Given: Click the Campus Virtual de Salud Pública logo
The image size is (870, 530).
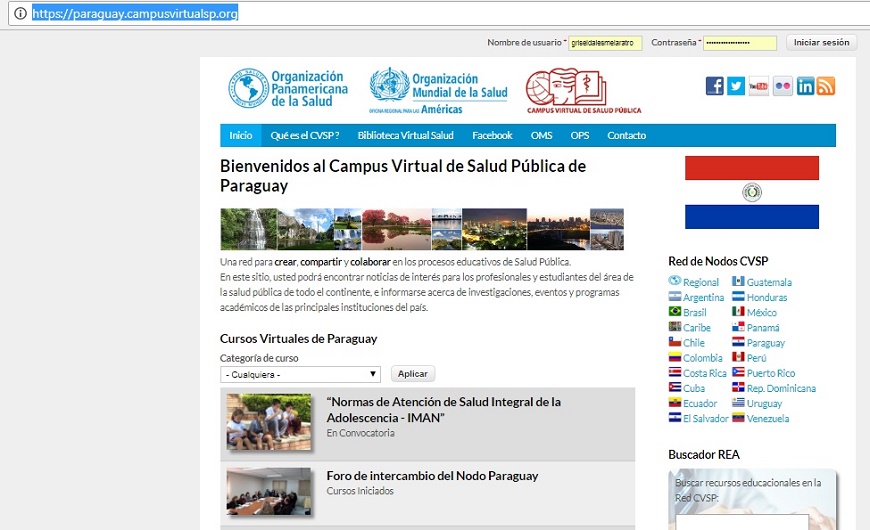Looking at the screenshot, I should tap(583, 91).
